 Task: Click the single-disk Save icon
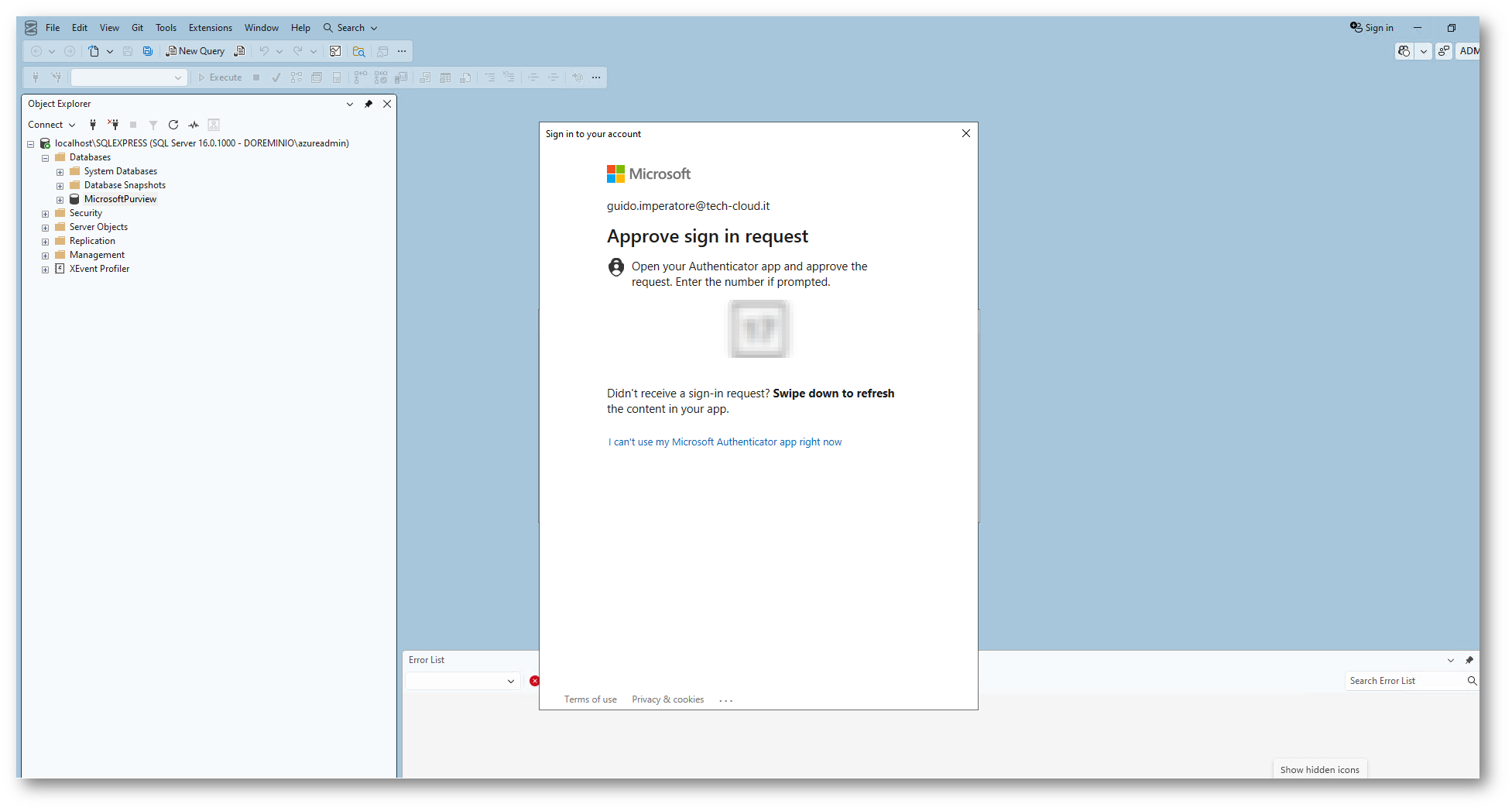[x=128, y=51]
